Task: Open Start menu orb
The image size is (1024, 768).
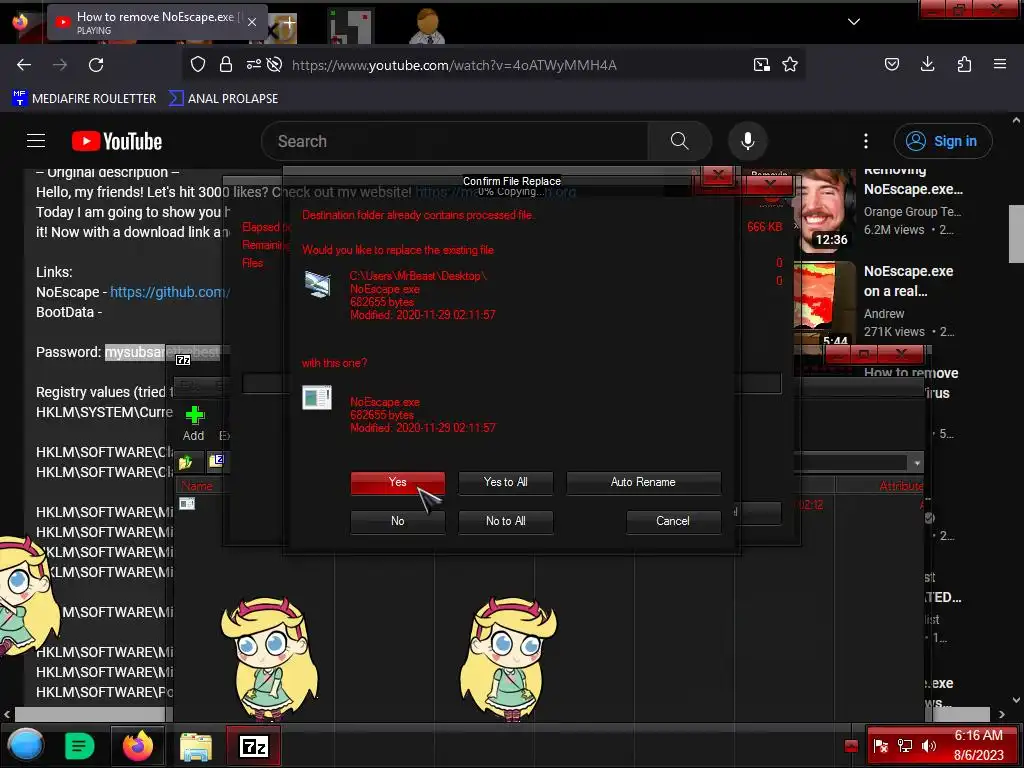Action: pos(25,745)
